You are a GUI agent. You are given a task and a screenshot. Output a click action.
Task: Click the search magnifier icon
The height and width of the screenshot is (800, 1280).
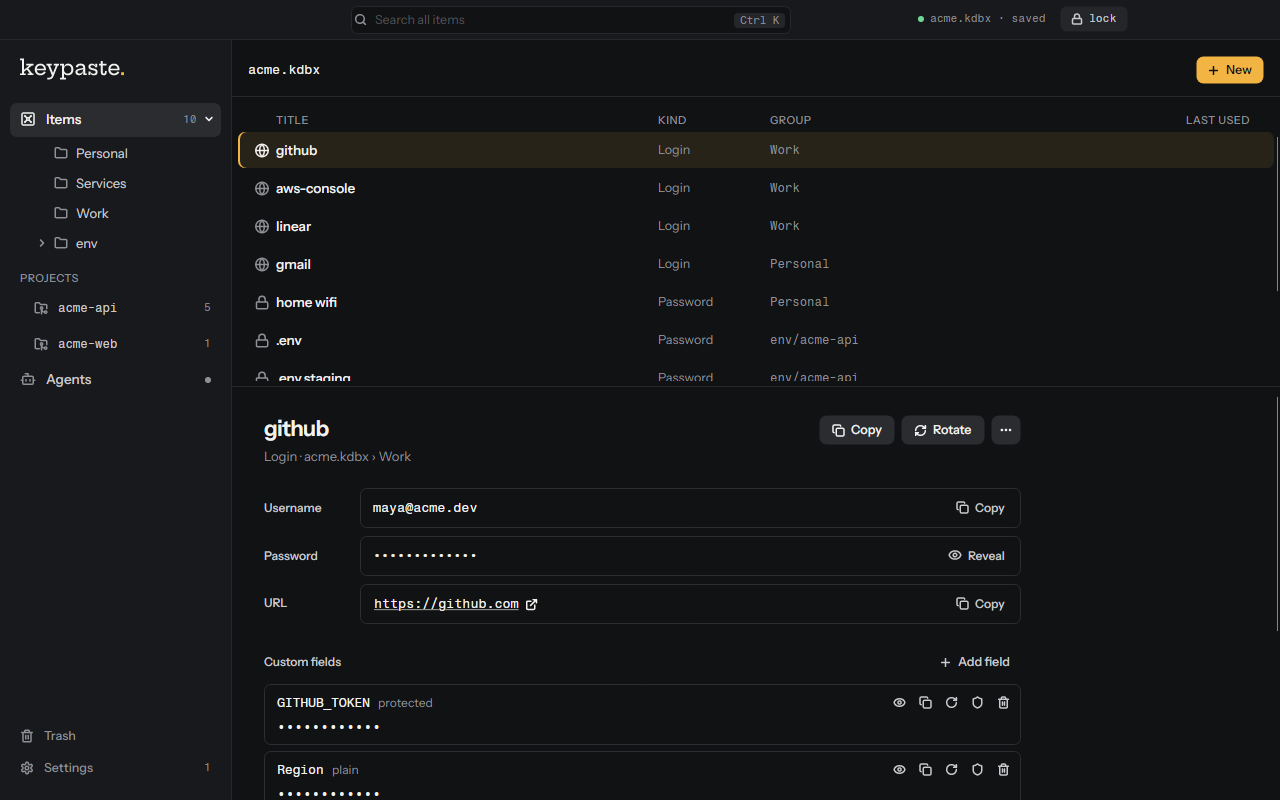(x=362, y=20)
